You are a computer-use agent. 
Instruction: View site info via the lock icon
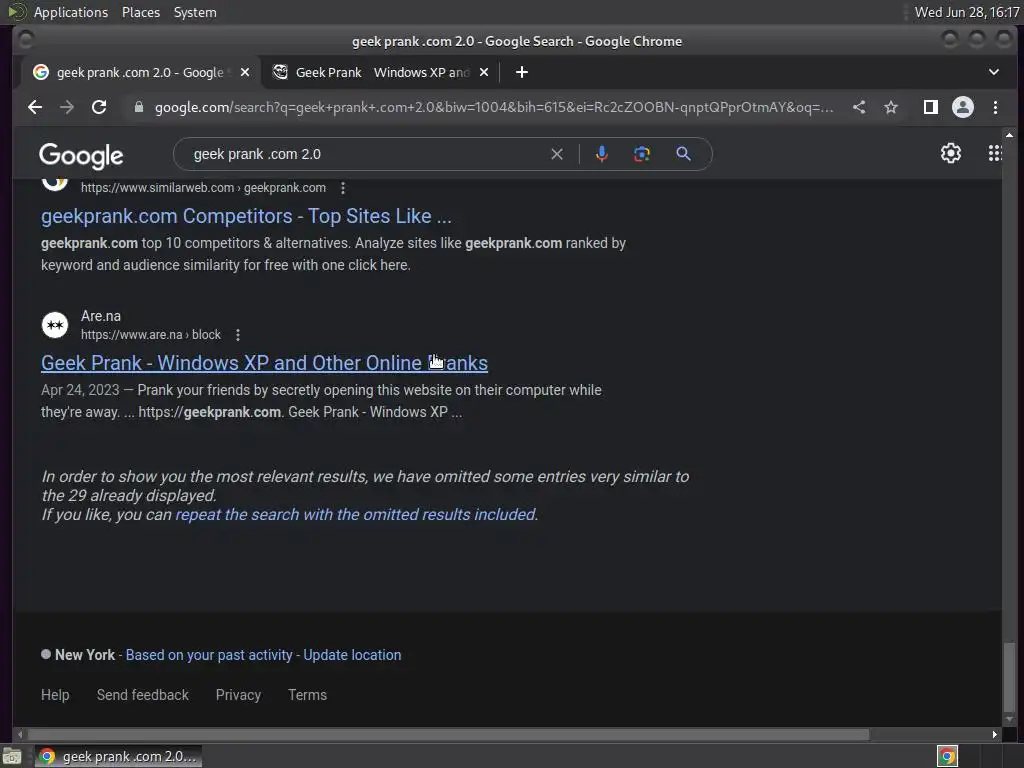(x=138, y=107)
